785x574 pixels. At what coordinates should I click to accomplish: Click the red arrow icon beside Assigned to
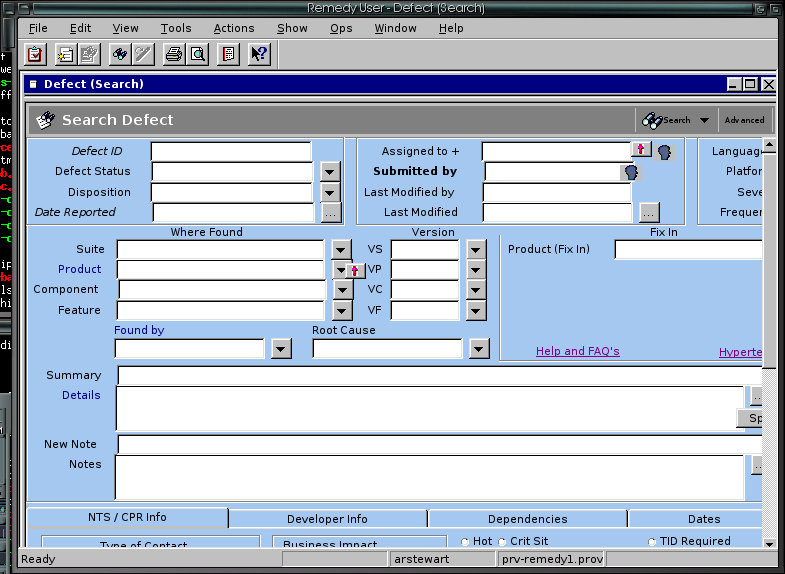[x=641, y=150]
